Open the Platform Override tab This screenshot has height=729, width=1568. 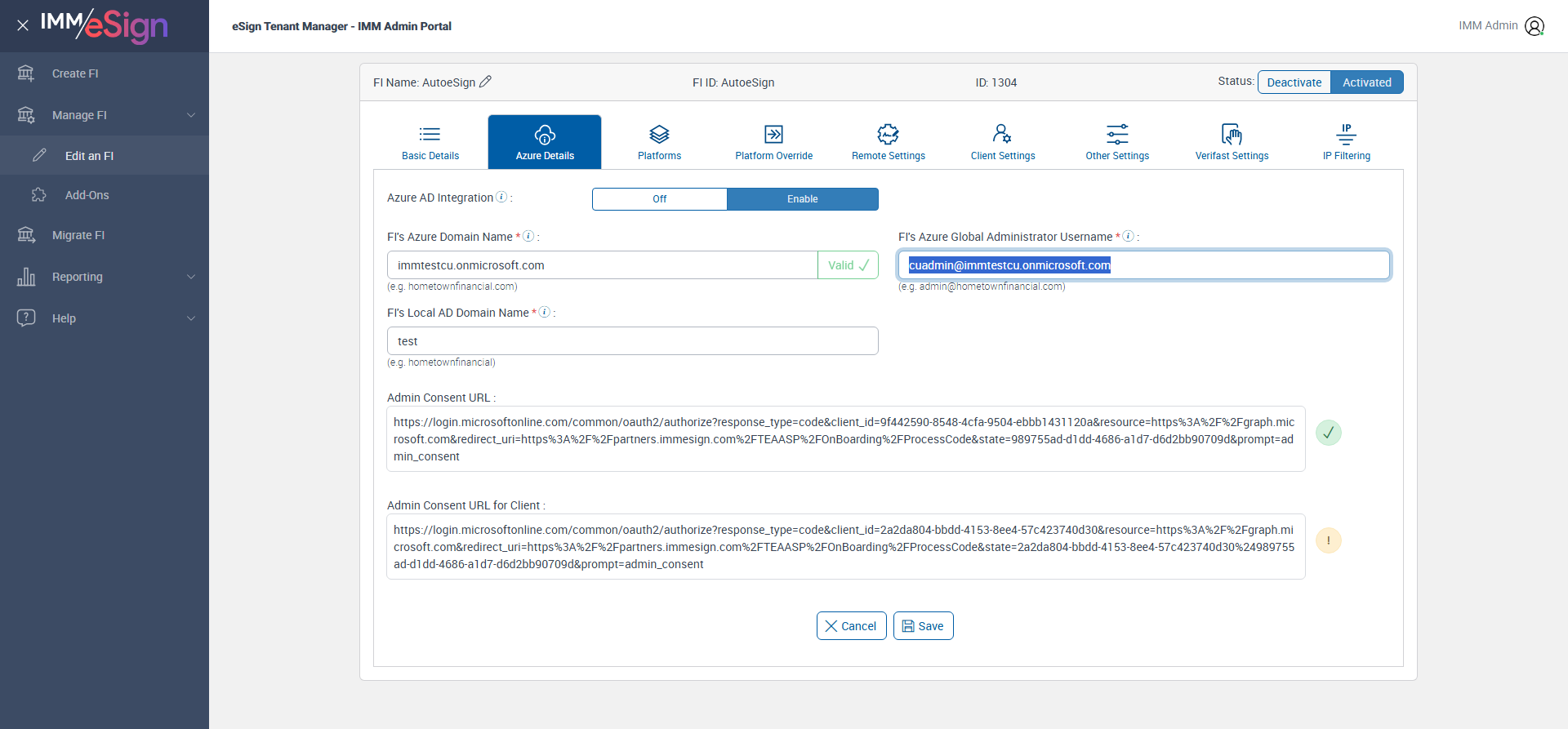[774, 142]
